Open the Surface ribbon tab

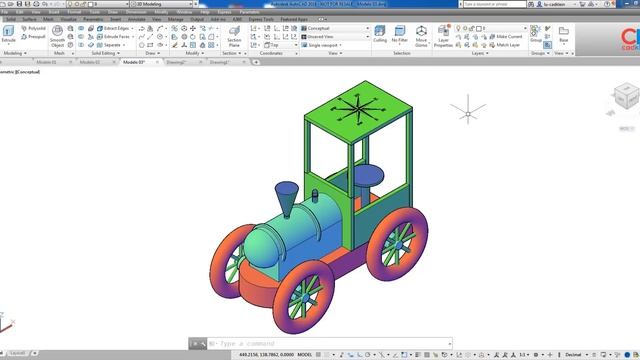(29, 19)
